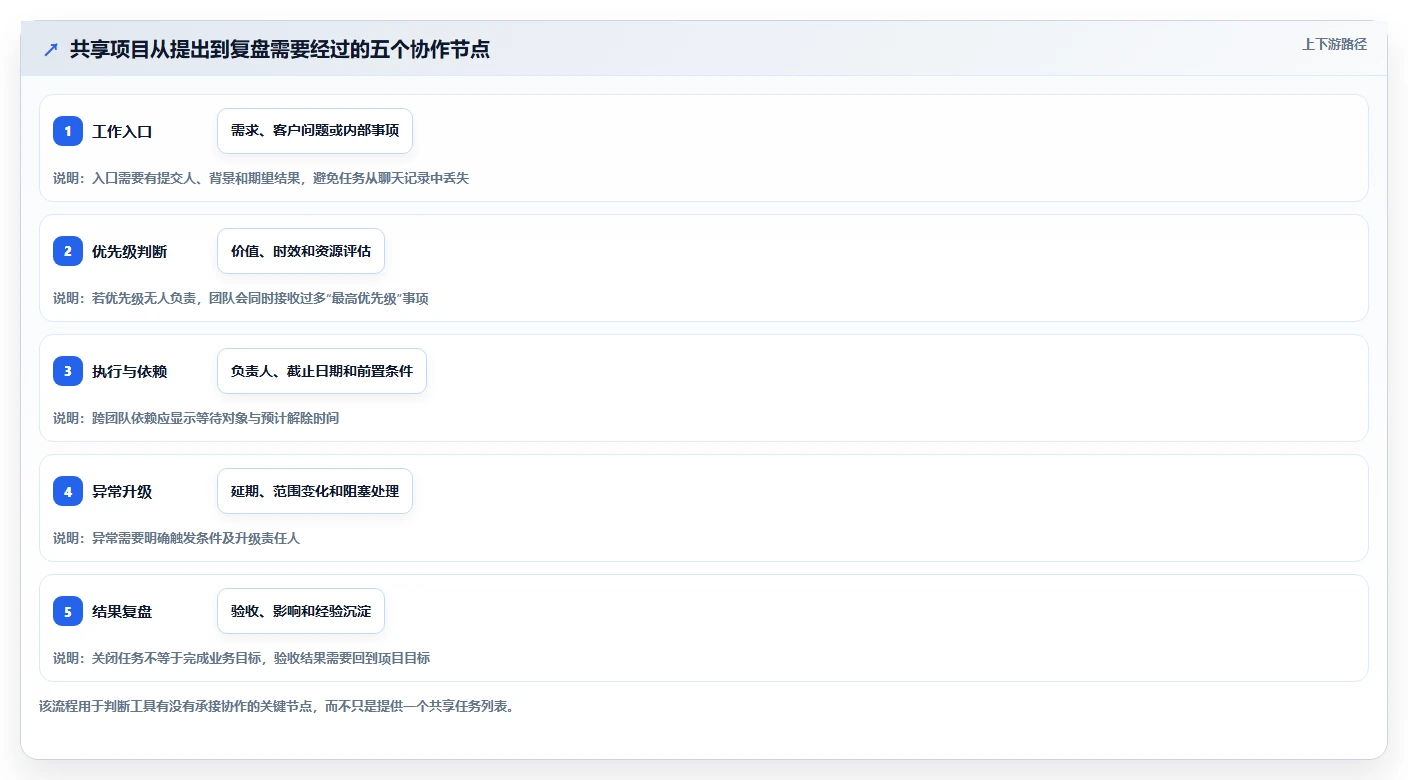Click the arrow icon beside the header title

51,49
